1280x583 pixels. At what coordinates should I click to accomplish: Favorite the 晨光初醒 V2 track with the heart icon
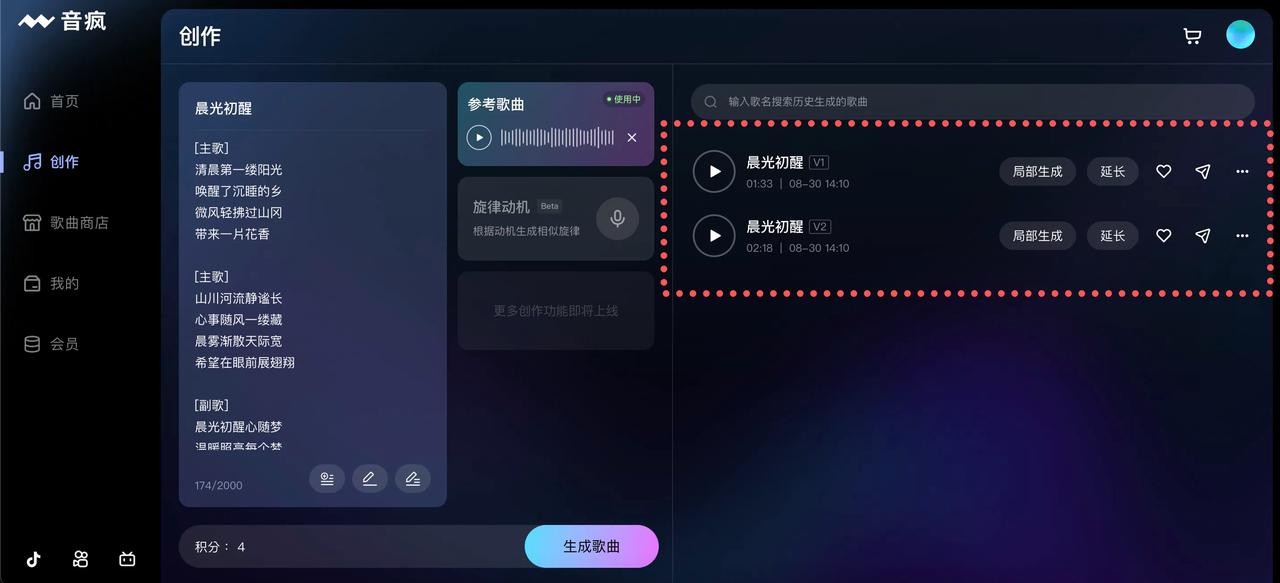(x=1163, y=236)
